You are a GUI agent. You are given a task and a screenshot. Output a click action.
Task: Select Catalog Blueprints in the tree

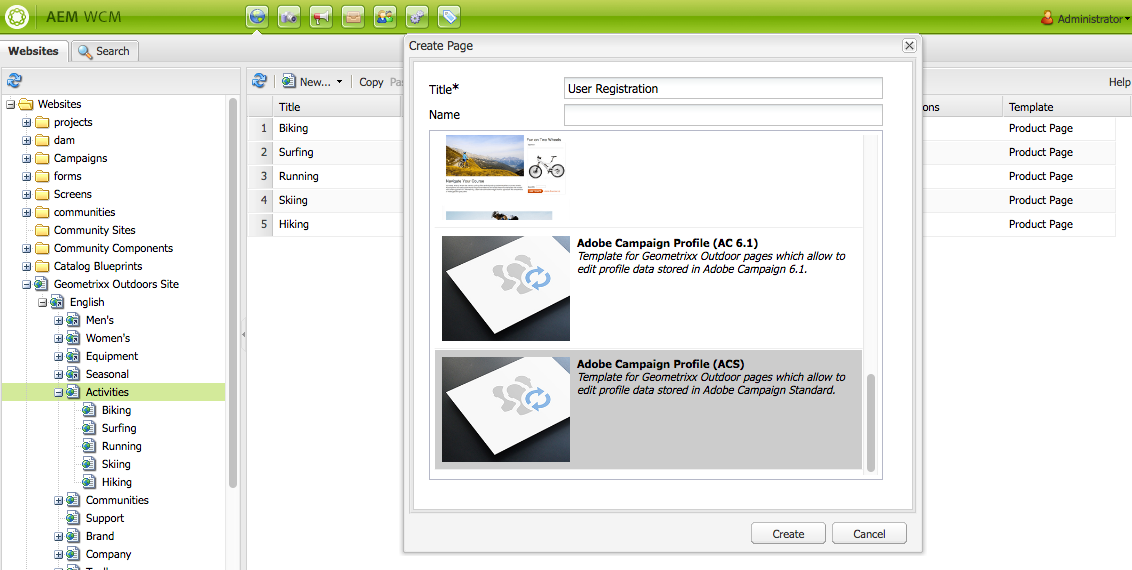click(x=97, y=266)
